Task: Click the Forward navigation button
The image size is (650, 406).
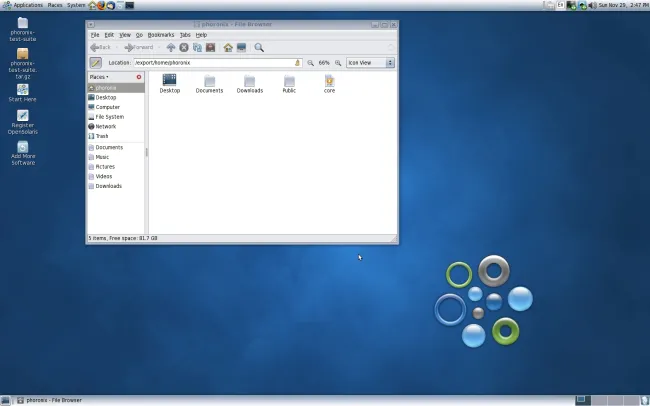Action: coord(139,47)
